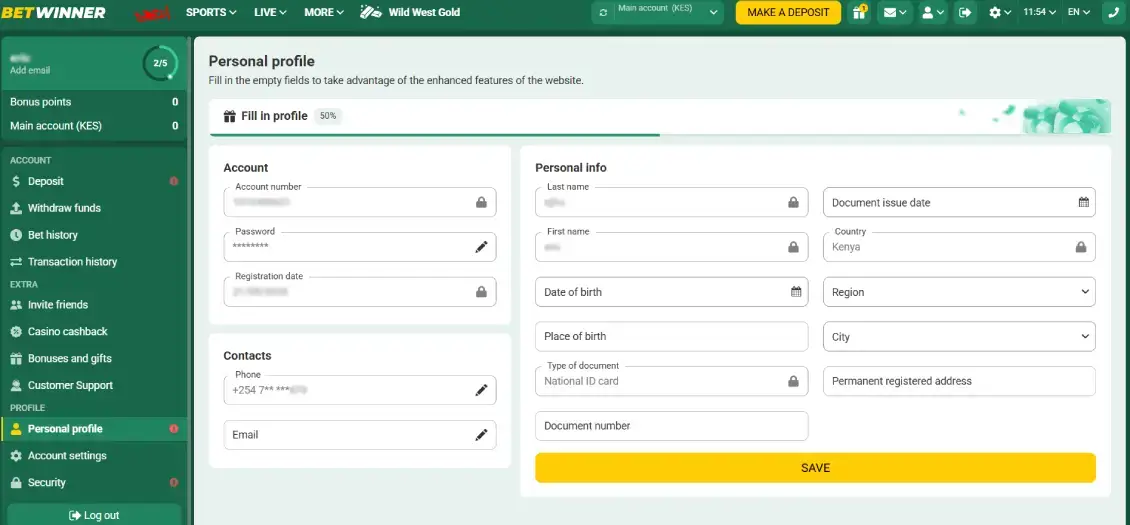Click the 2/5 profile progress circle
The image size is (1130, 525).
click(160, 63)
